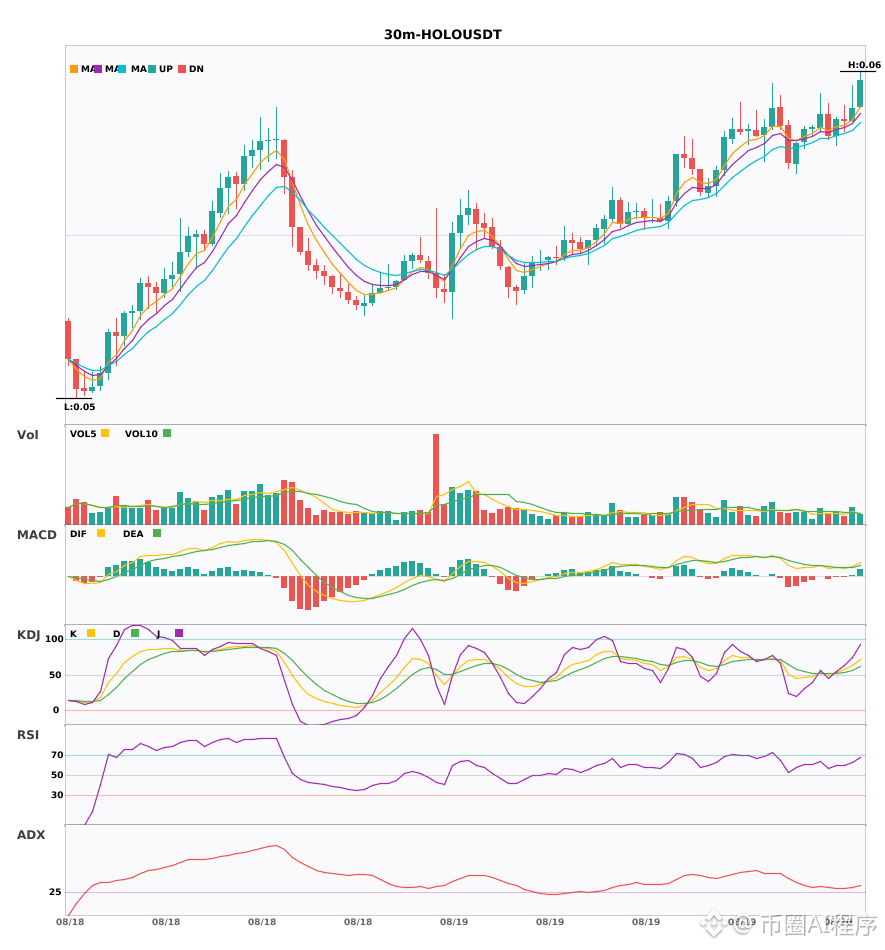The width and height of the screenshot is (885, 950).
Task: Click the green VOL10 legend swatch
Action: [x=167, y=433]
